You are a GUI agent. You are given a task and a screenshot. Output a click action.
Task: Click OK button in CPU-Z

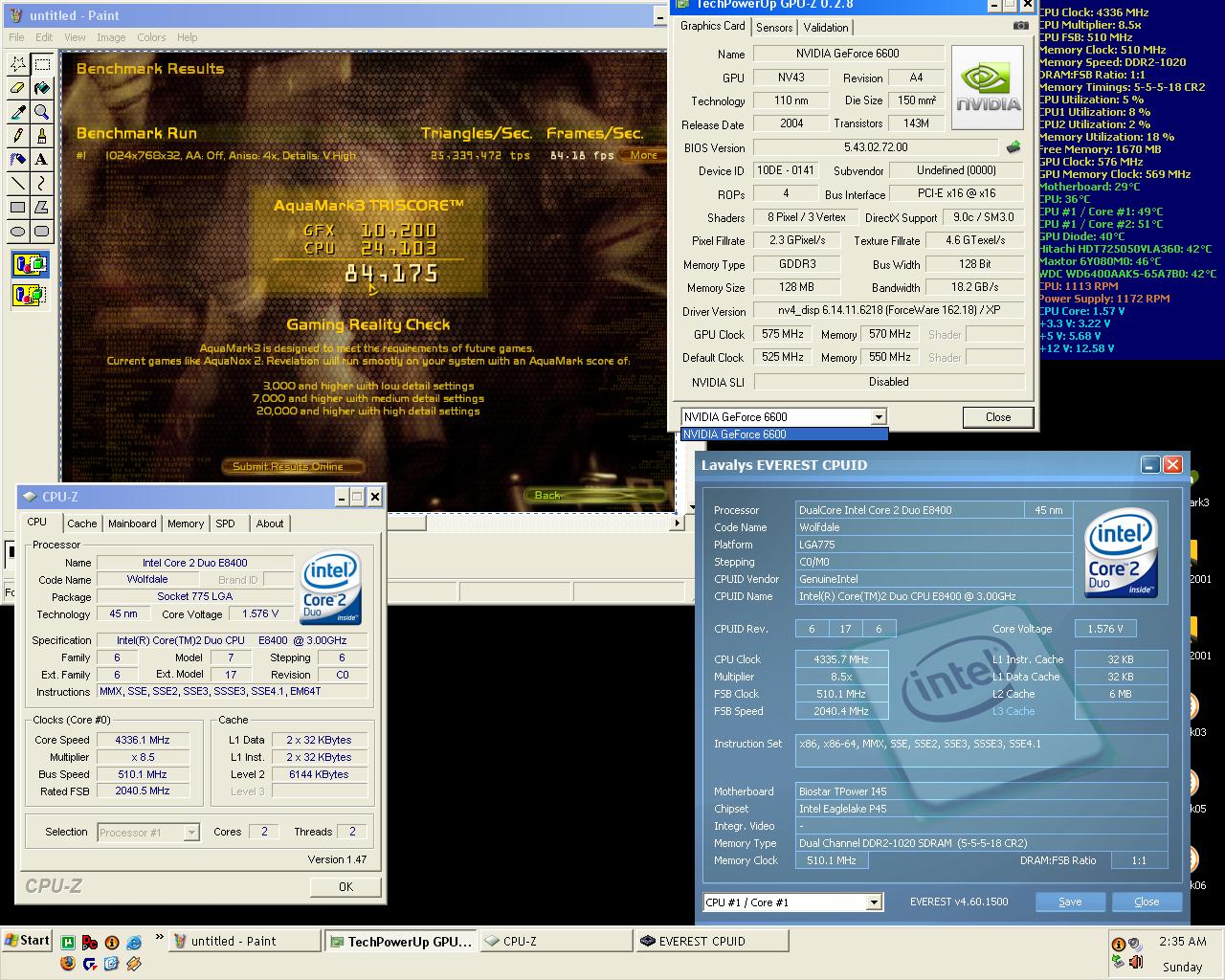pyautogui.click(x=345, y=887)
